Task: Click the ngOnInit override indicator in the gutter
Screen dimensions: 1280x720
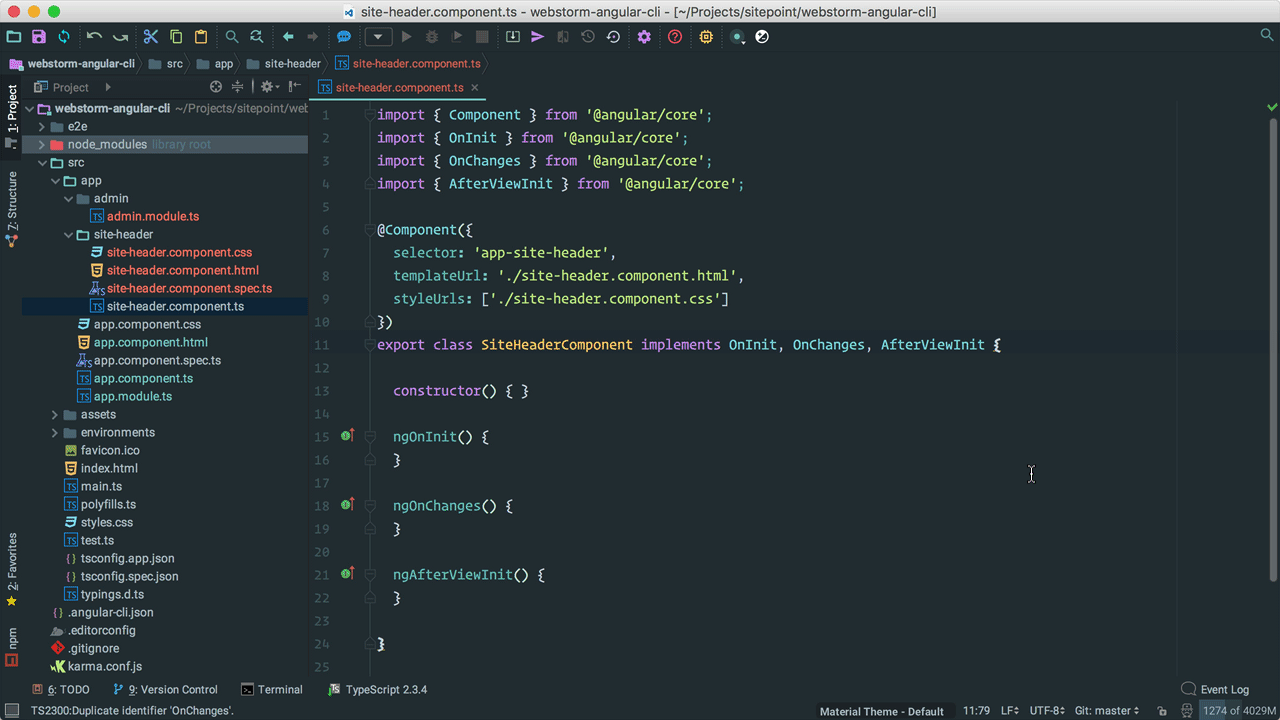Action: pyautogui.click(x=347, y=435)
